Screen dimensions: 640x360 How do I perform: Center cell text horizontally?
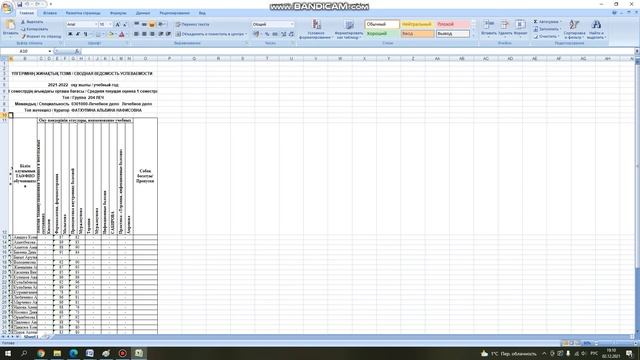pos(144,34)
